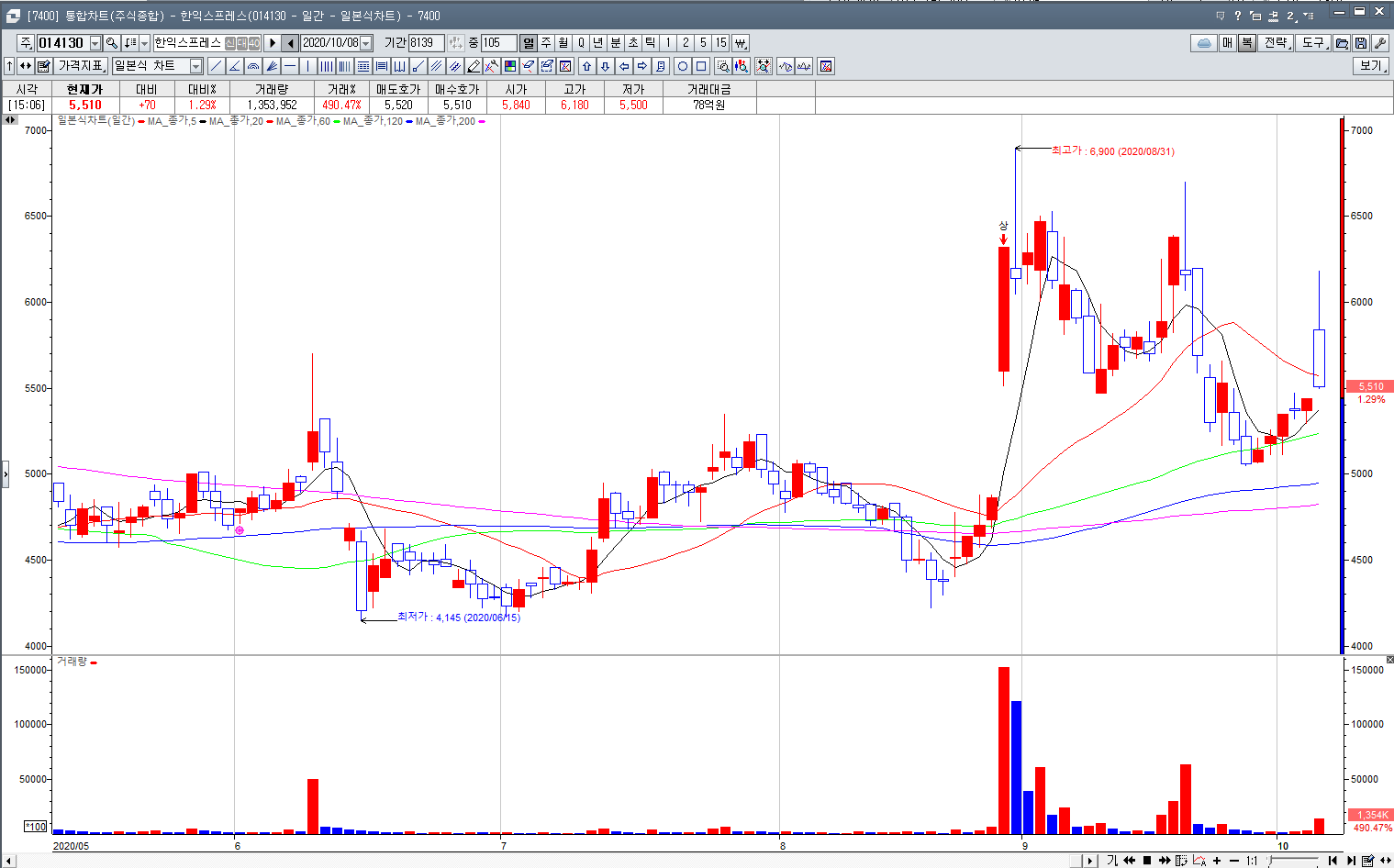
Task: Switch chart to second (초) period
Action: [633, 43]
